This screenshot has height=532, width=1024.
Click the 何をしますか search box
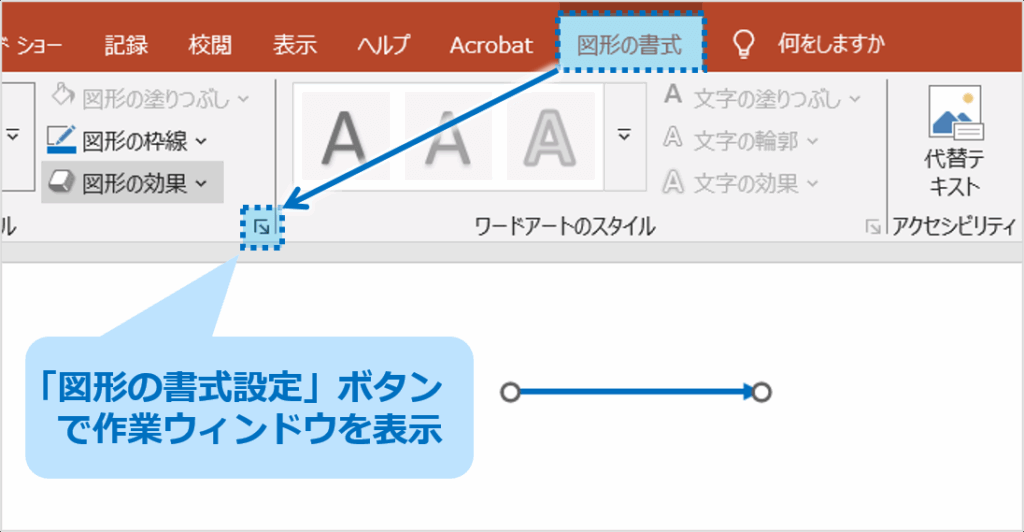[823, 45]
